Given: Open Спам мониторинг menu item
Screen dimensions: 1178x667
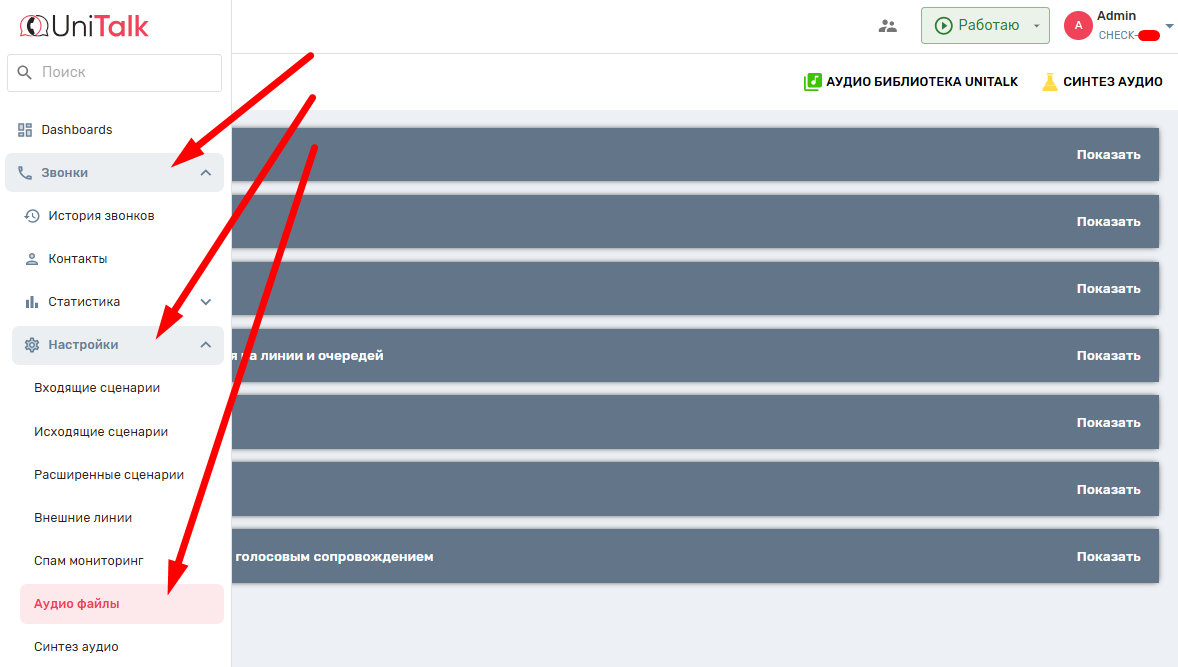Looking at the screenshot, I should pyautogui.click(x=89, y=561).
